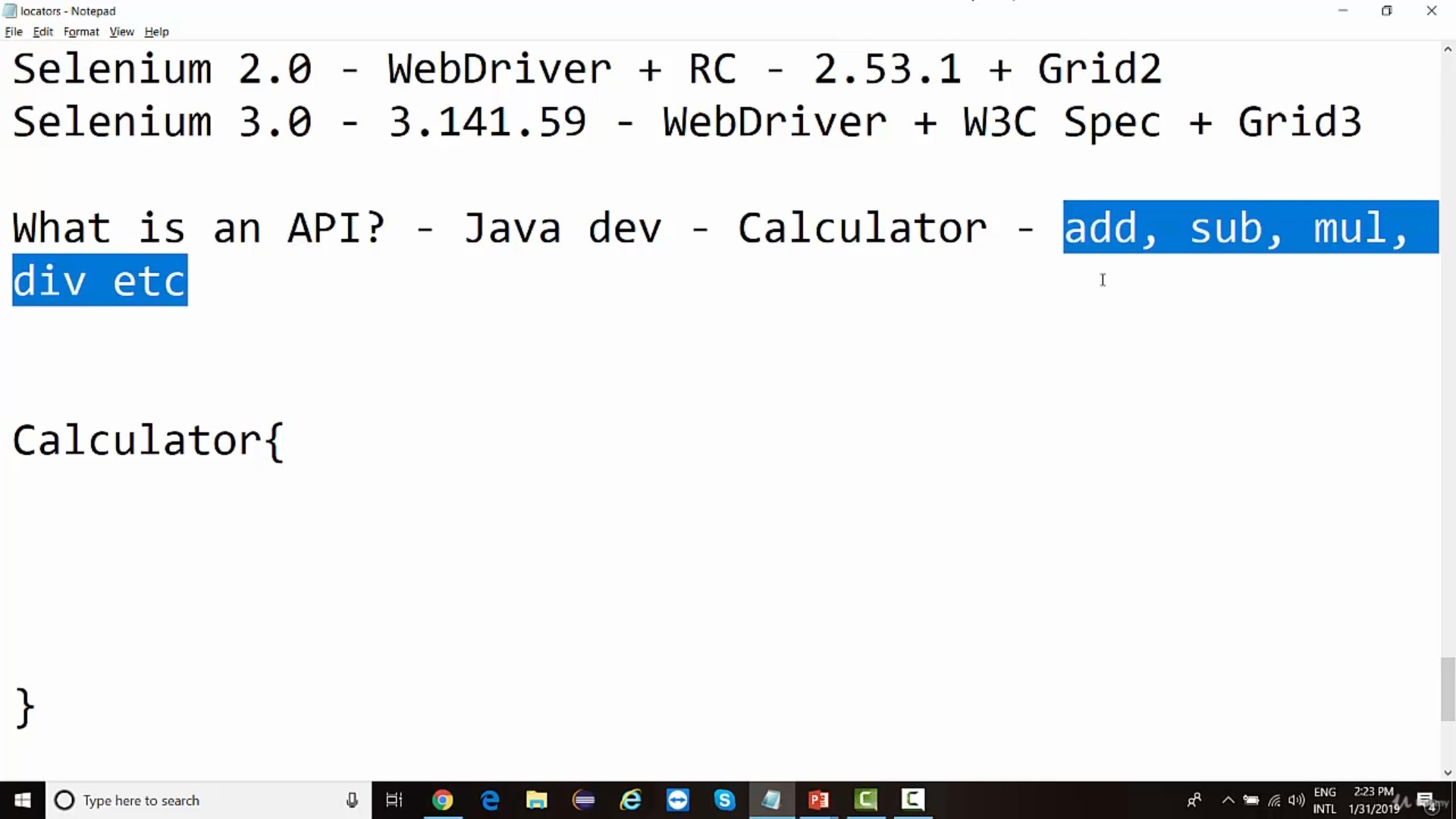Open Skype from taskbar
Screen dimensions: 1456x819
point(725,800)
